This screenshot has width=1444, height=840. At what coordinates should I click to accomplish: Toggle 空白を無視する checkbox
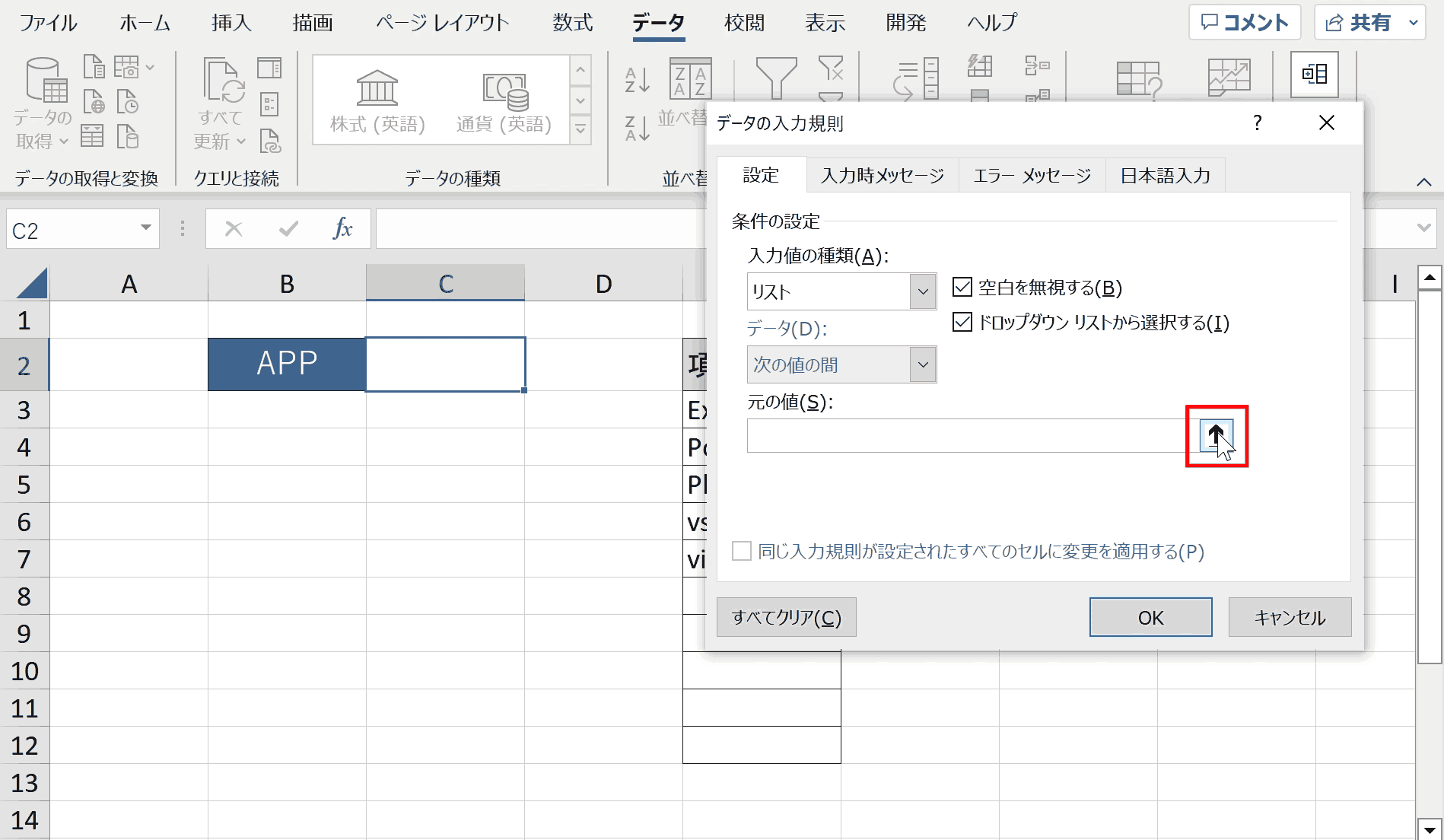pos(962,287)
